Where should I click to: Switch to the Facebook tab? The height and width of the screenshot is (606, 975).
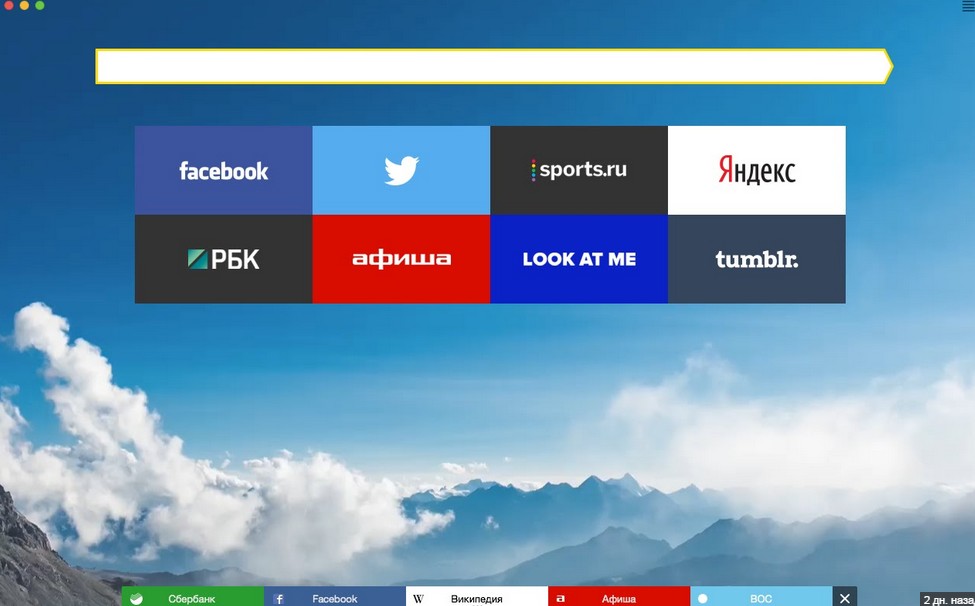tap(335, 597)
